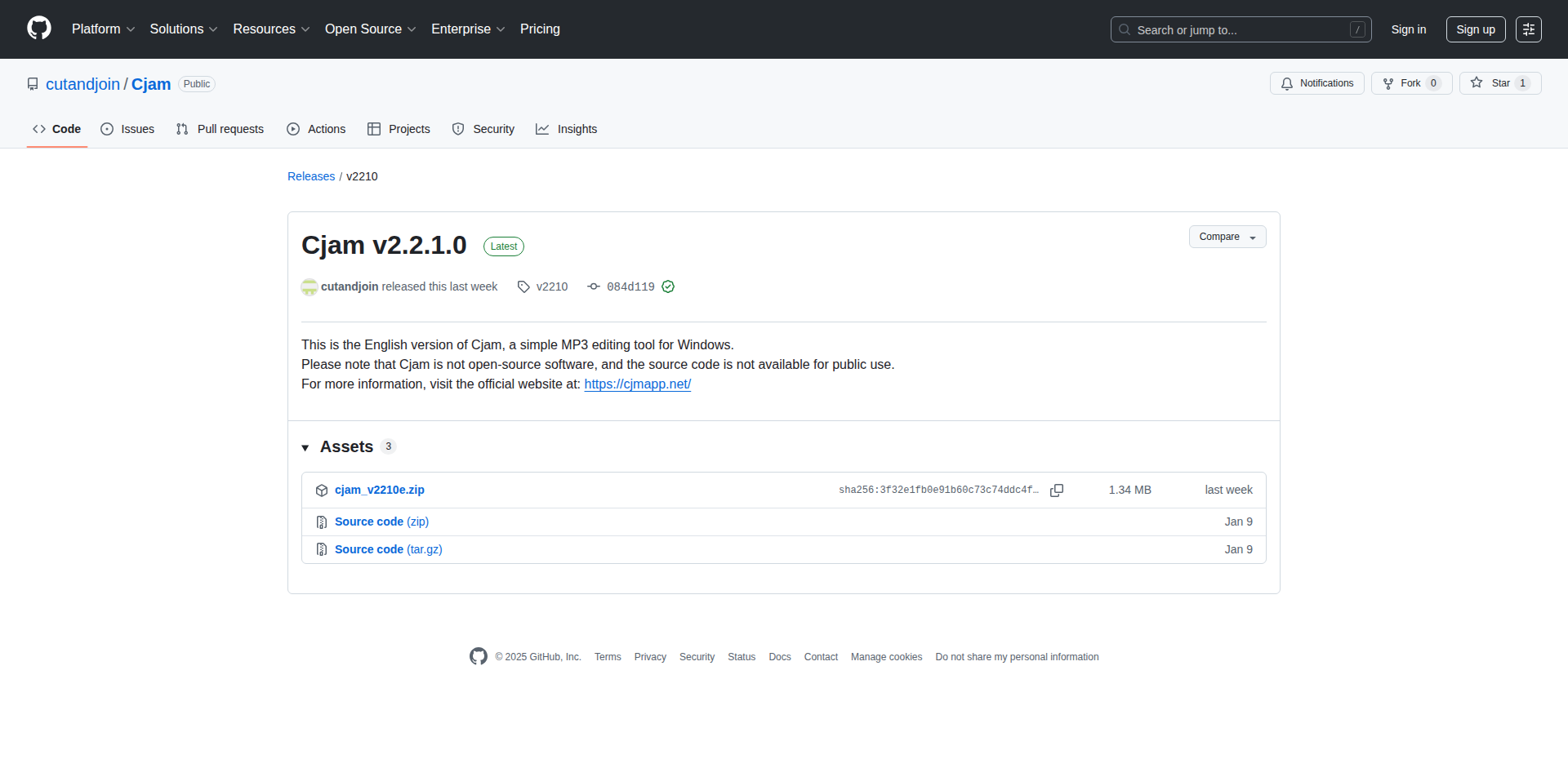Image resolution: width=1568 pixels, height=768 pixels.
Task: Open the cutandjoin owner profile link
Action: (x=82, y=84)
